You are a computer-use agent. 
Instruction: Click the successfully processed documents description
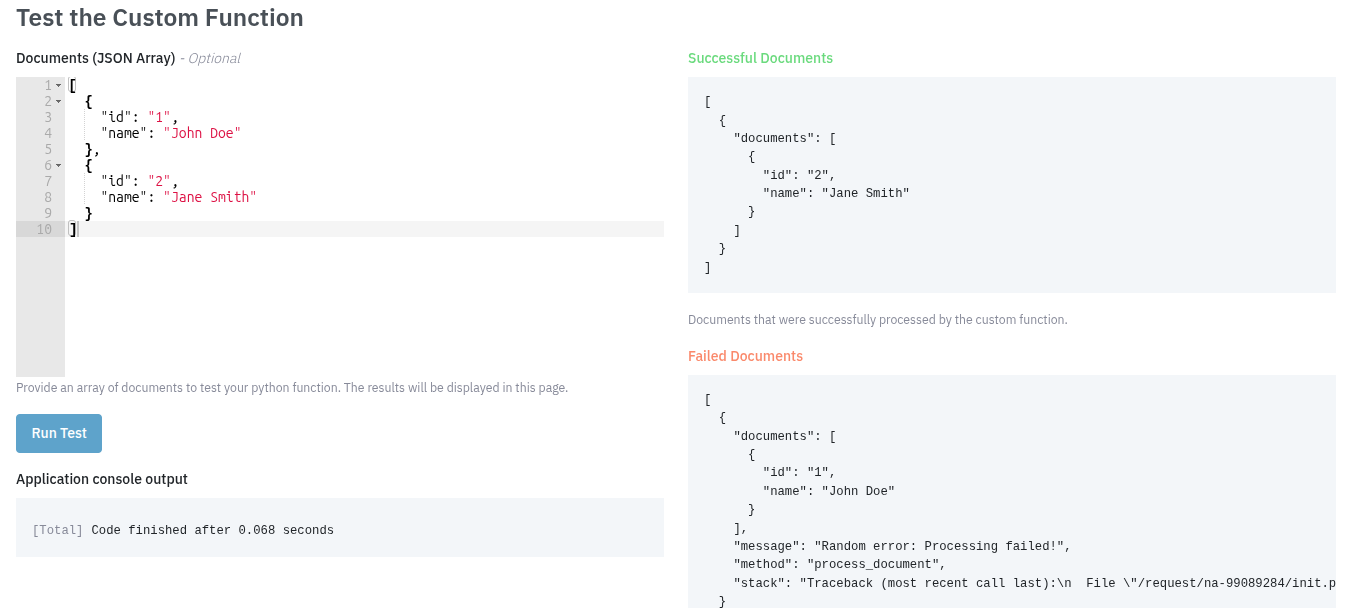878,320
